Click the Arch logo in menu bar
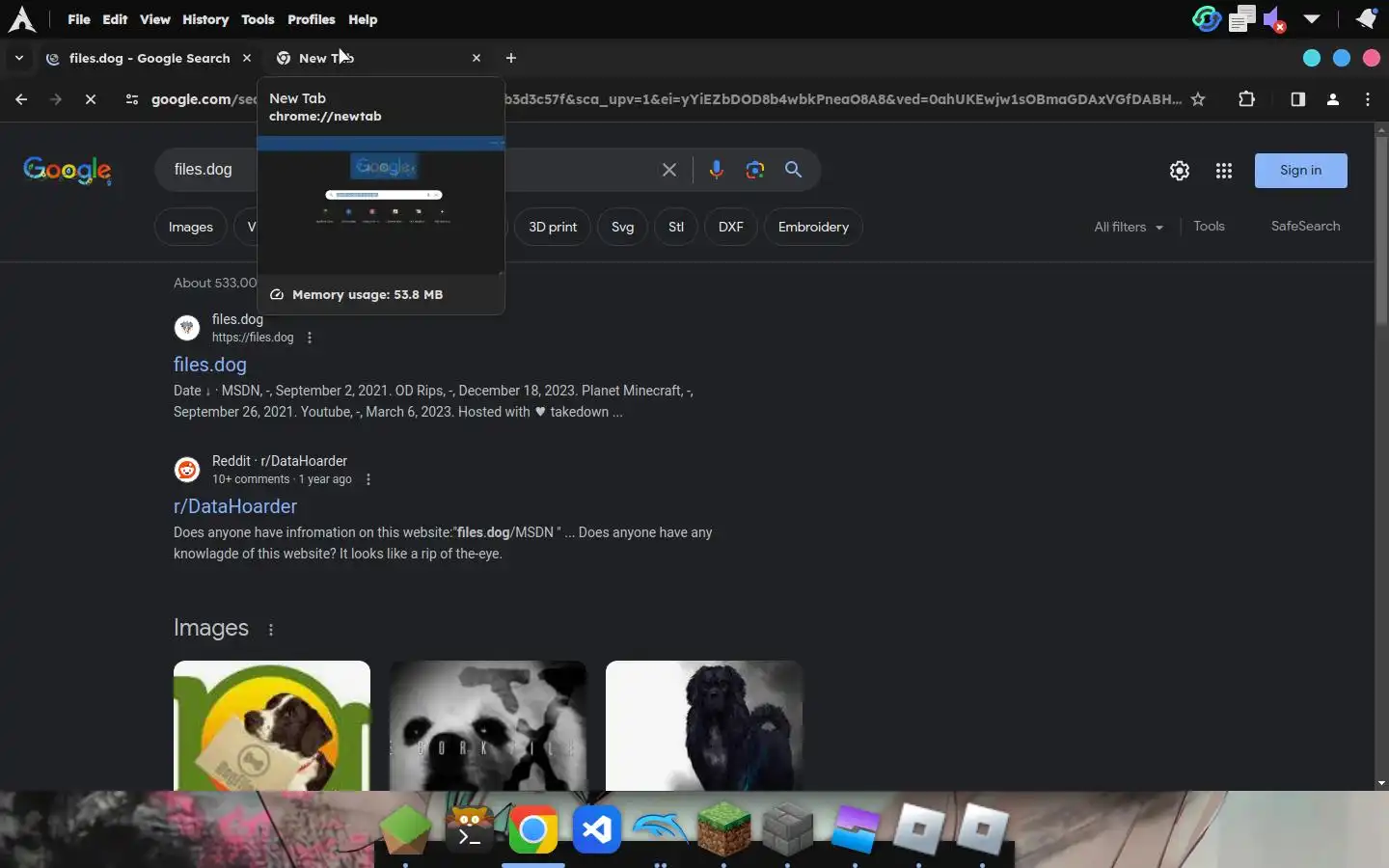Viewport: 1389px width, 868px height. point(21,19)
